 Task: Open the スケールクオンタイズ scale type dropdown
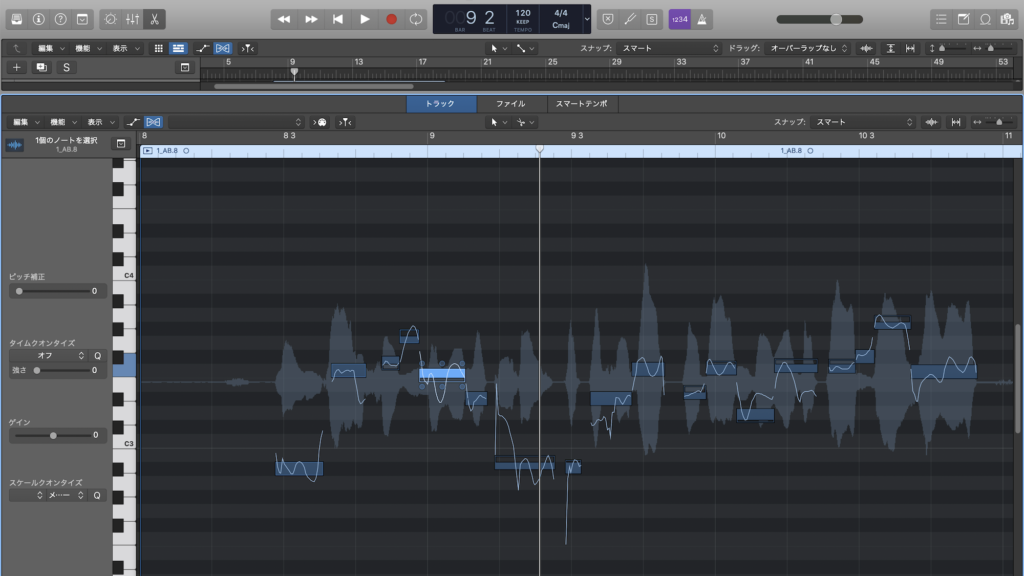[x=67, y=495]
